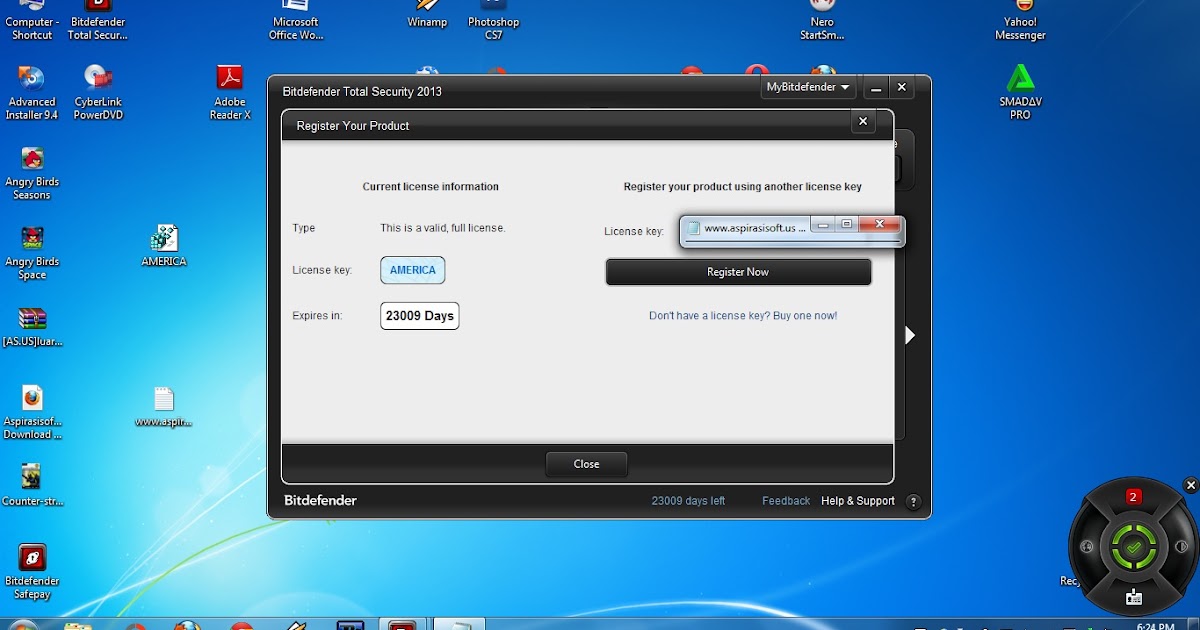This screenshot has width=1200, height=630.
Task: Open the Angry Birds Space icon
Action: click(32, 253)
